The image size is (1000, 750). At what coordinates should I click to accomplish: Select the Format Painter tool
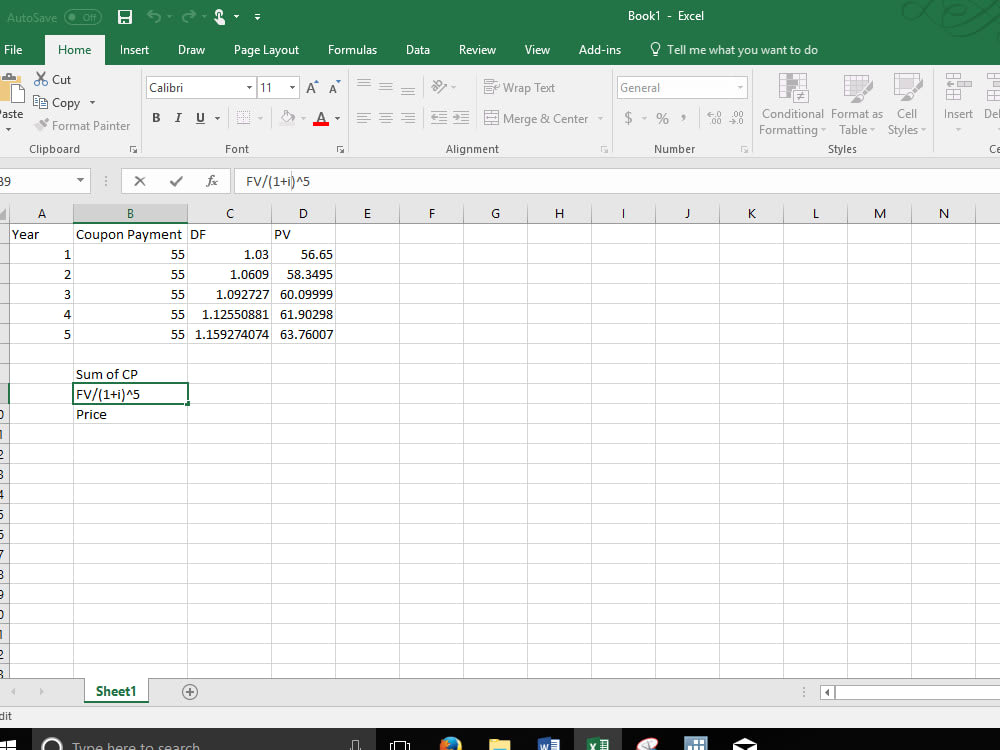83,126
